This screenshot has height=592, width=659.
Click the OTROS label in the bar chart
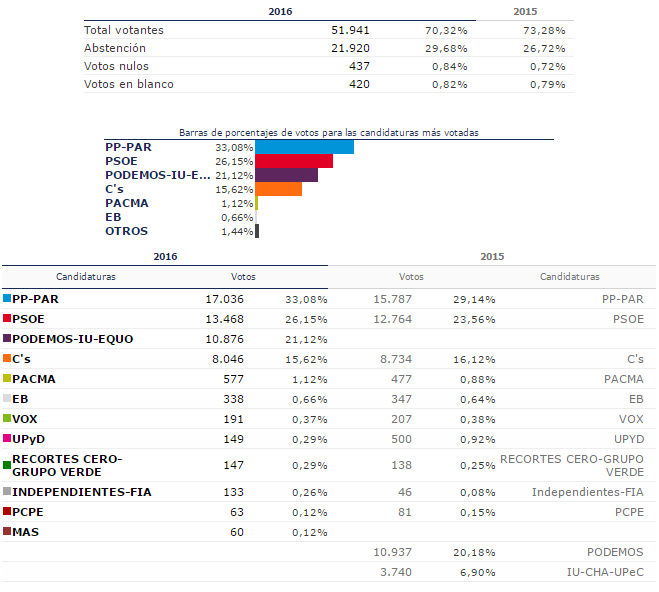pos(127,231)
